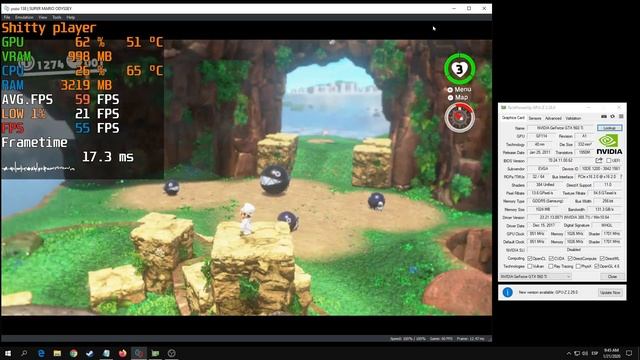Switch to the Sensors tab in GPU-Z
The width and height of the screenshot is (640, 360).
(535, 118)
